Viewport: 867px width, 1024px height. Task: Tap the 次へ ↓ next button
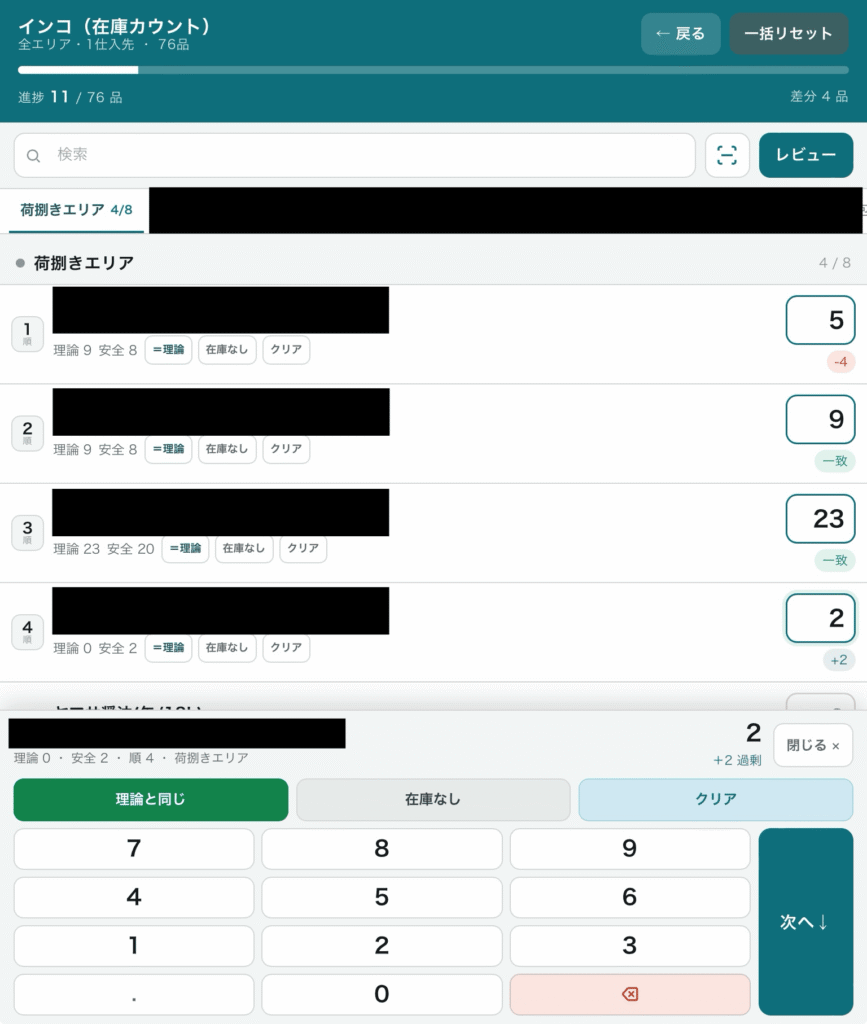pyautogui.click(x=806, y=921)
